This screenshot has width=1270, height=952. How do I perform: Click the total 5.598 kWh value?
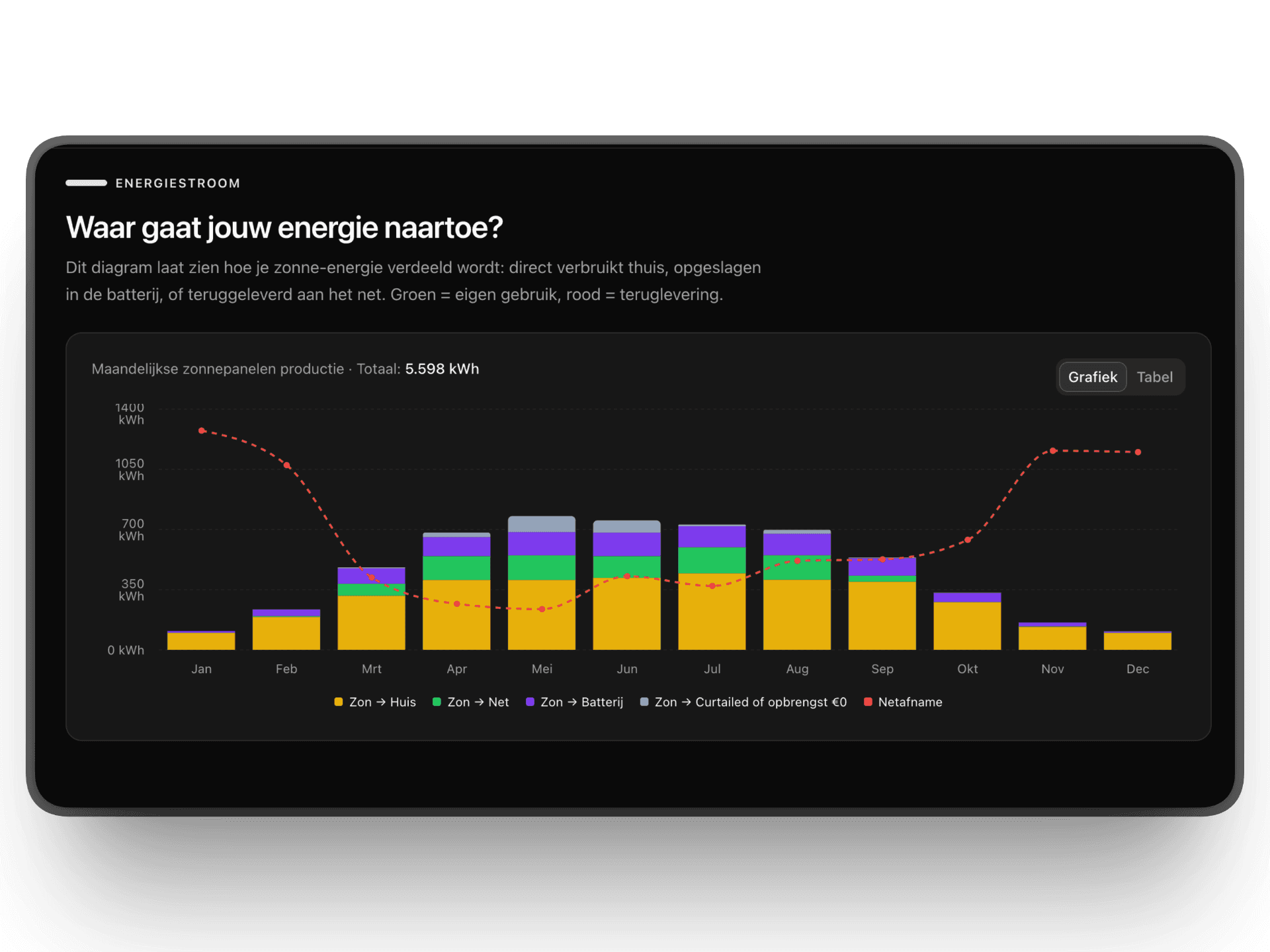click(442, 369)
